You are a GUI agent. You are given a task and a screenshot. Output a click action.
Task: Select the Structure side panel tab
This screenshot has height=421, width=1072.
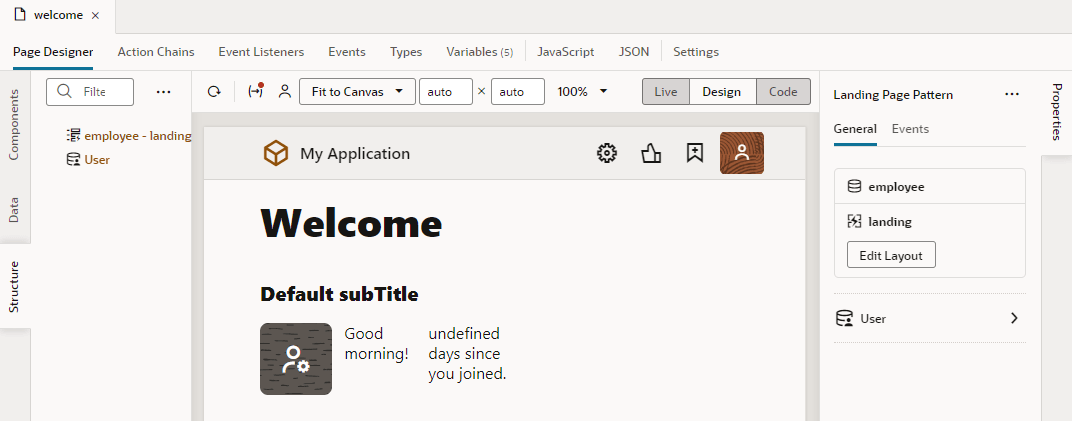[14, 286]
